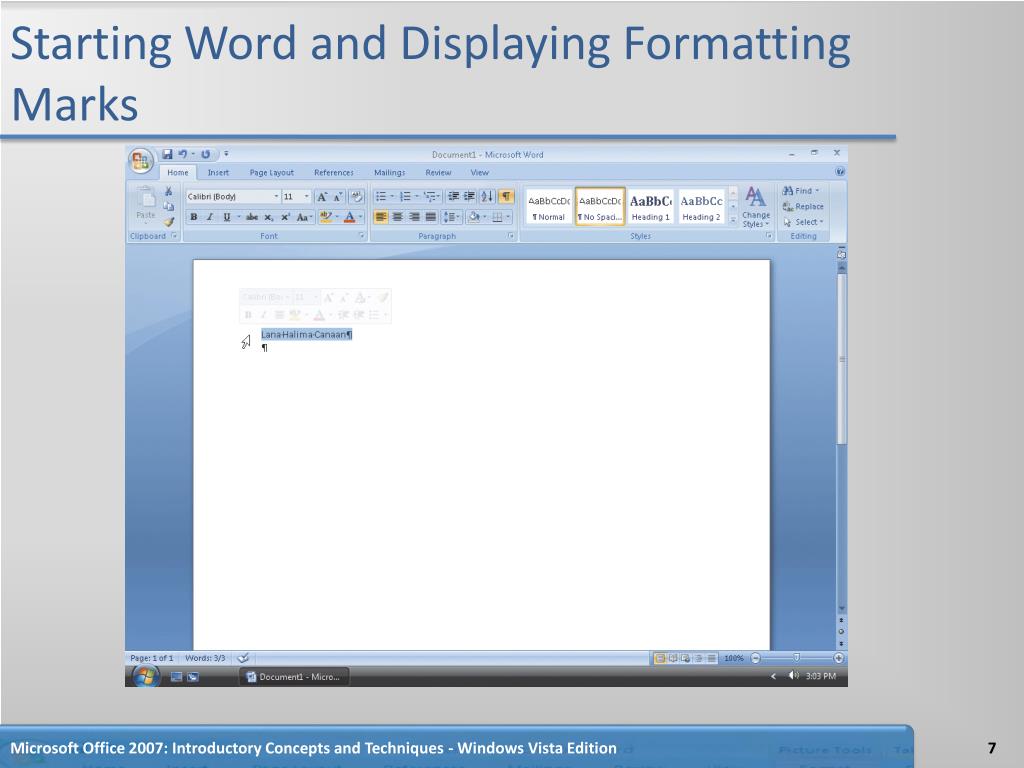The height and width of the screenshot is (768, 1024).
Task: Click the Paste clipboard icon
Action: click(146, 197)
